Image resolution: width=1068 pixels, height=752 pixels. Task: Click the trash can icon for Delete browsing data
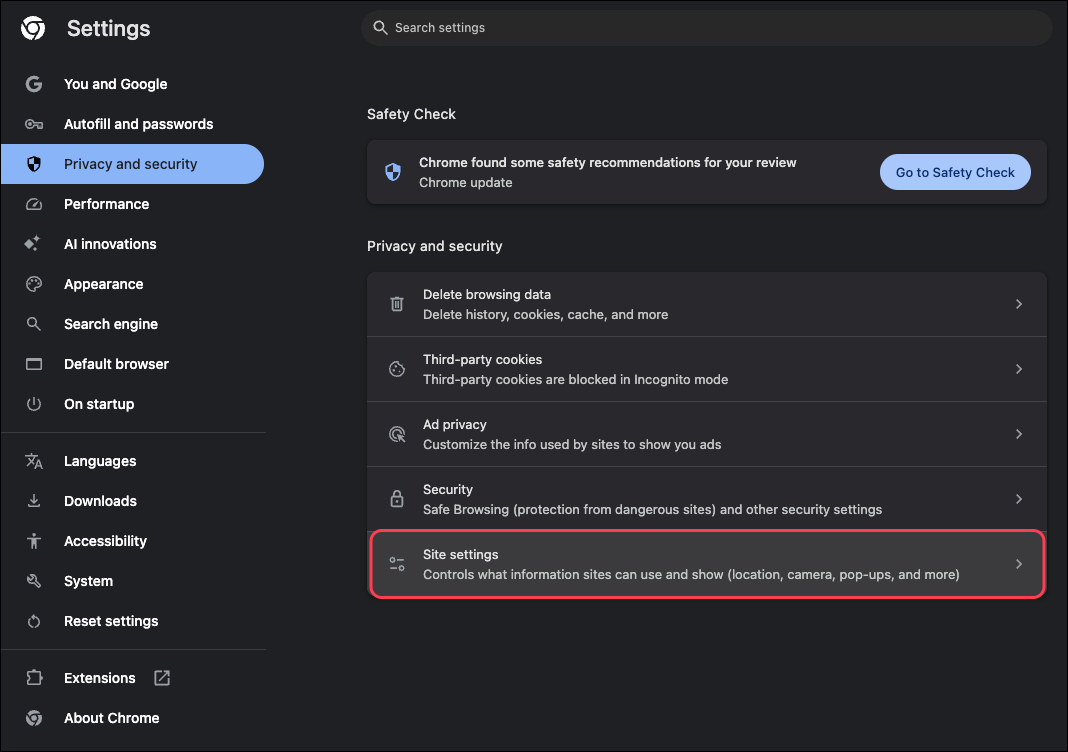pos(397,304)
